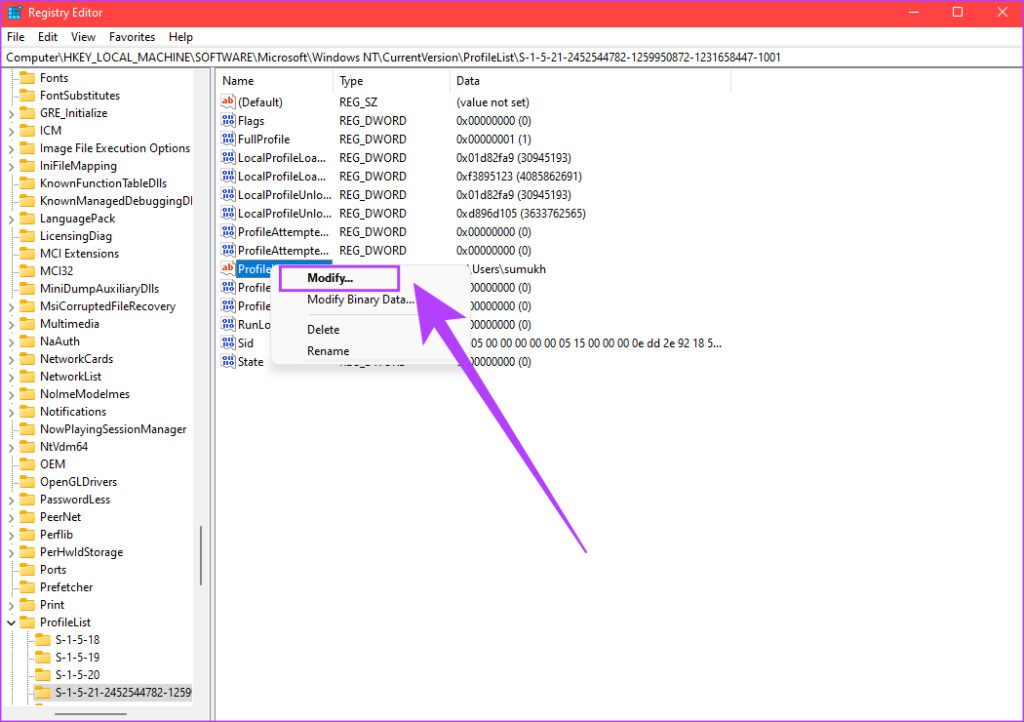
Task: Click the MCI32 folder icon
Action: point(27,271)
